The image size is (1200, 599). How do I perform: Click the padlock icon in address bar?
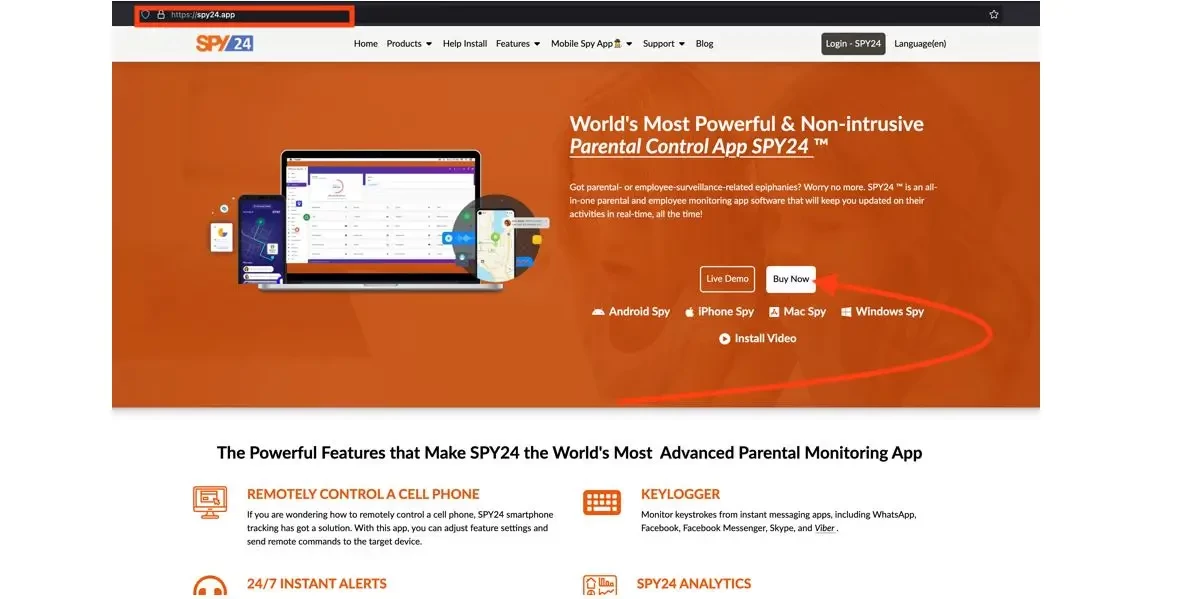[x=160, y=15]
